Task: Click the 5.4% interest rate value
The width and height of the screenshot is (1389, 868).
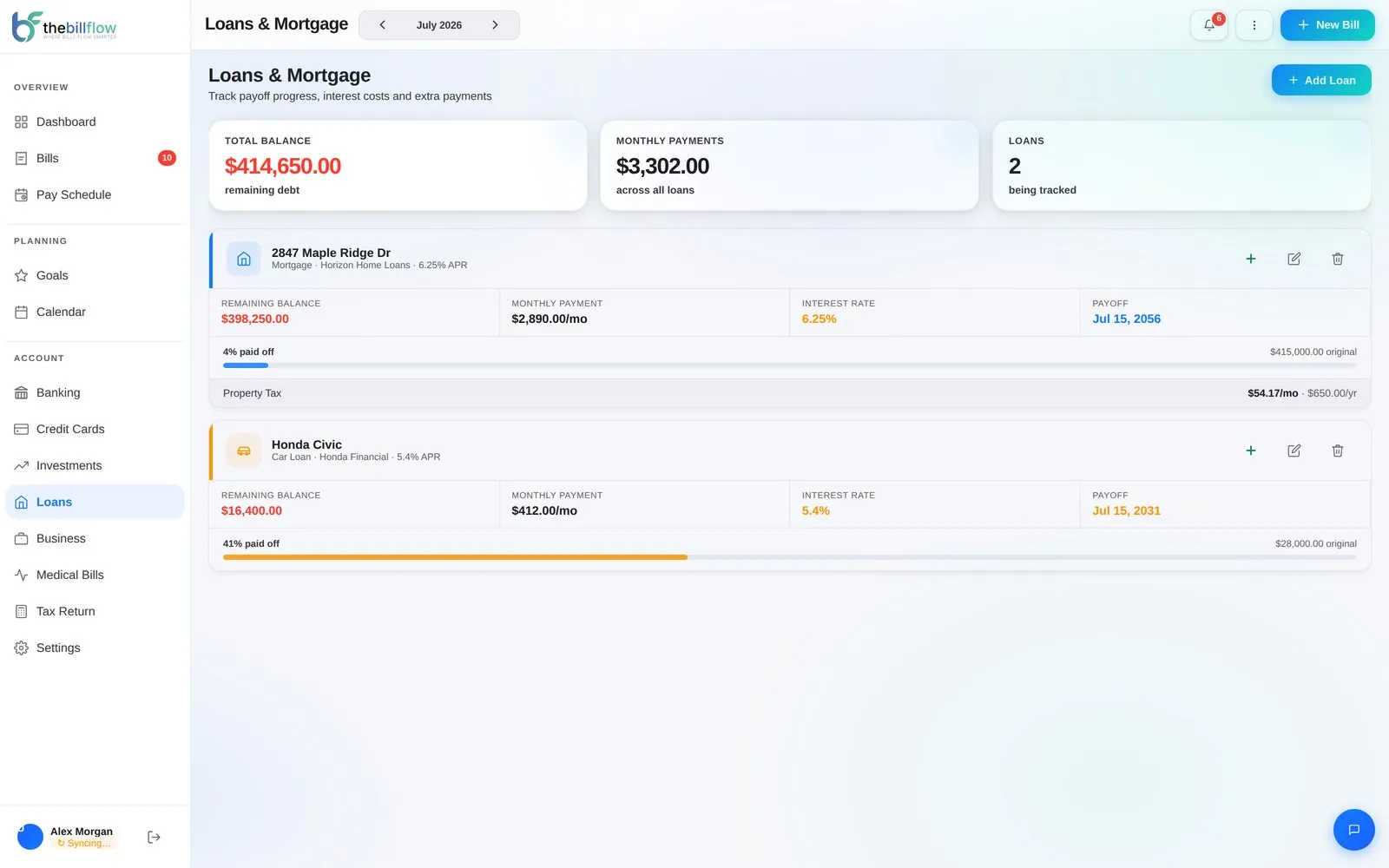Action: click(815, 511)
